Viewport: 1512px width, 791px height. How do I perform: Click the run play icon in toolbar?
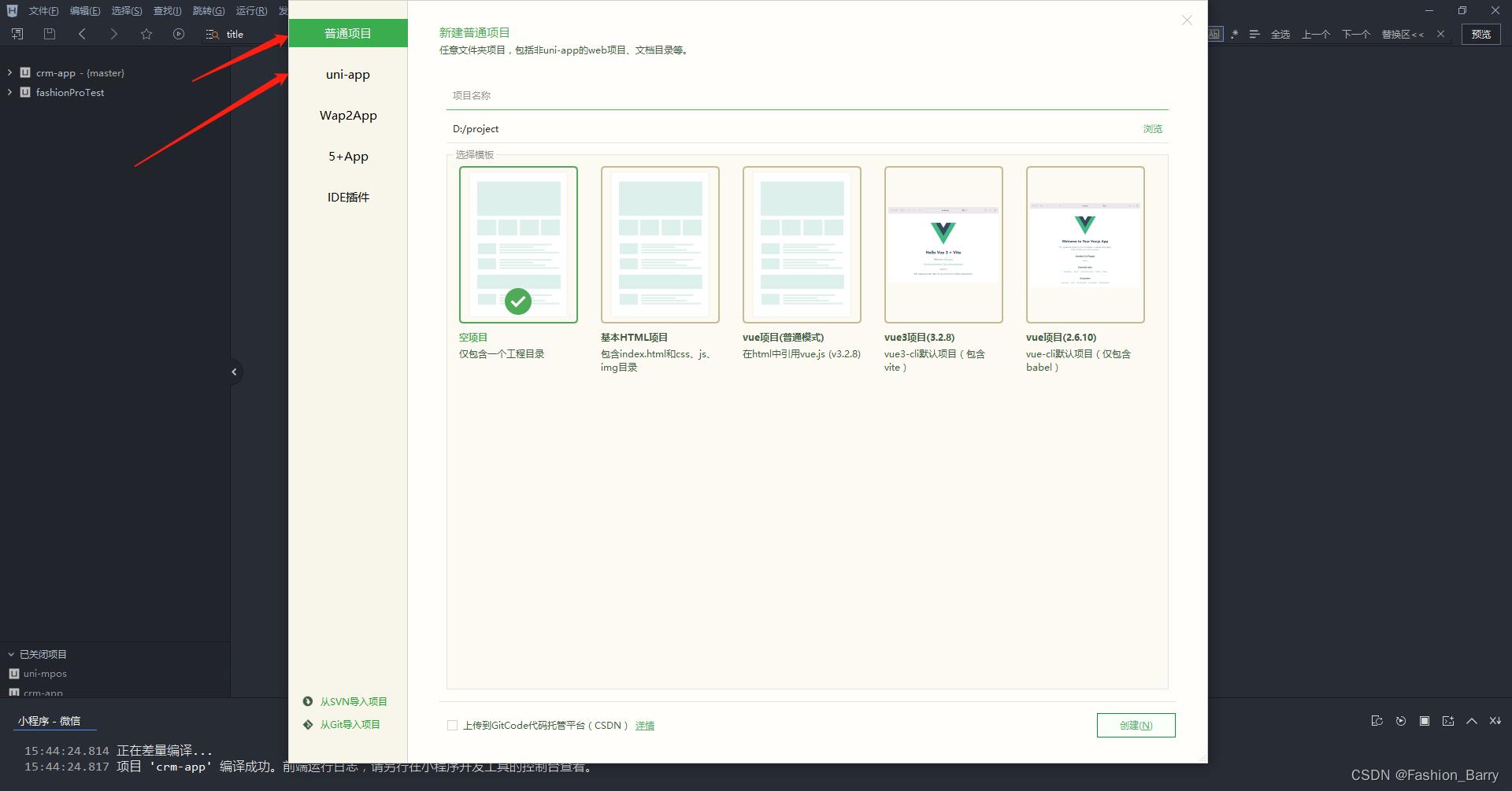[x=179, y=34]
